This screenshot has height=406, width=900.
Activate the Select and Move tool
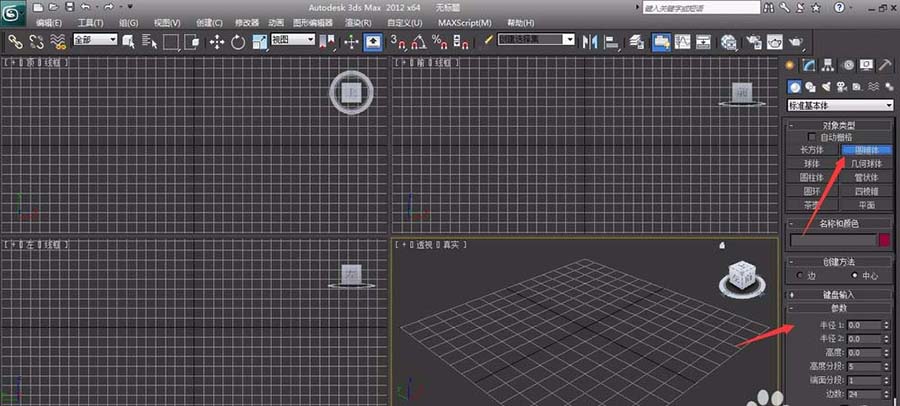pos(216,41)
